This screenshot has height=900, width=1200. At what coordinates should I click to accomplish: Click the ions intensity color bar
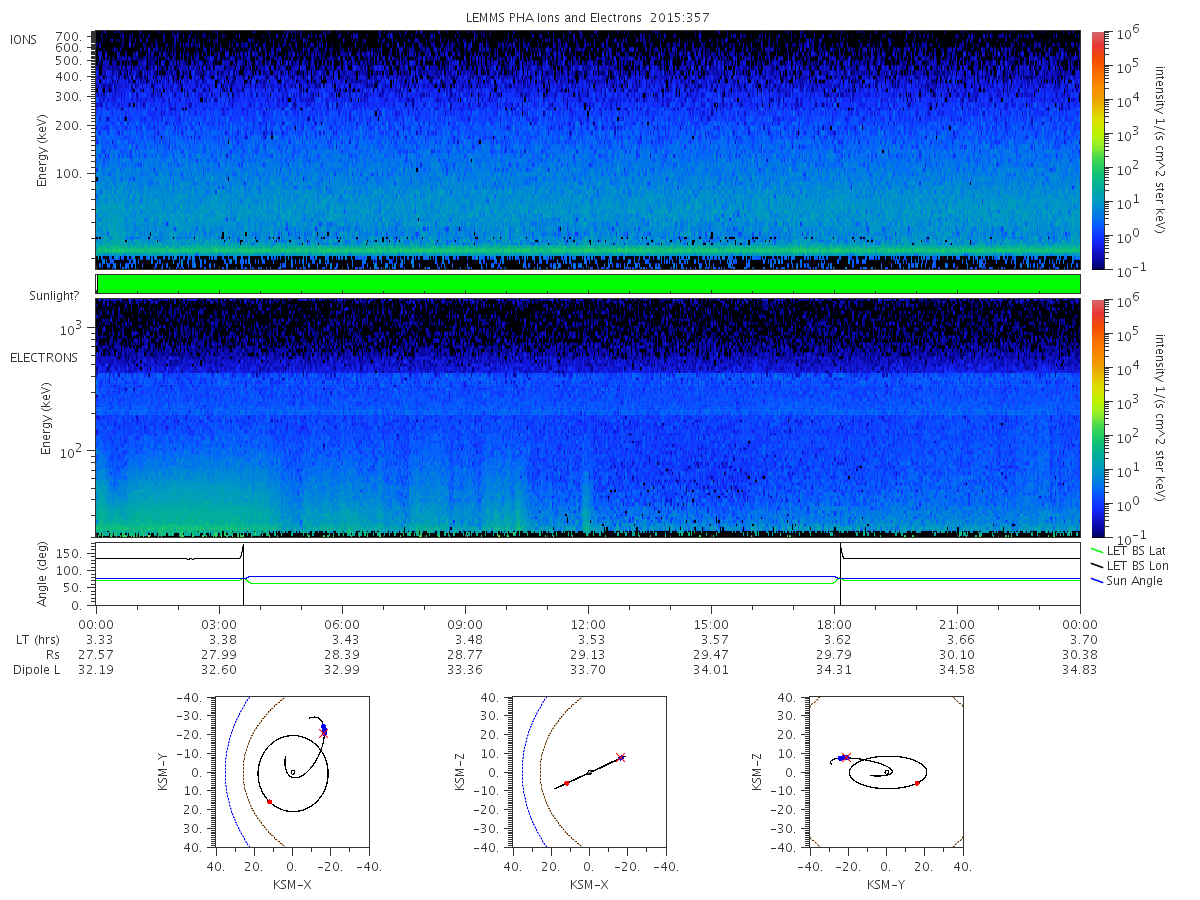click(1097, 150)
